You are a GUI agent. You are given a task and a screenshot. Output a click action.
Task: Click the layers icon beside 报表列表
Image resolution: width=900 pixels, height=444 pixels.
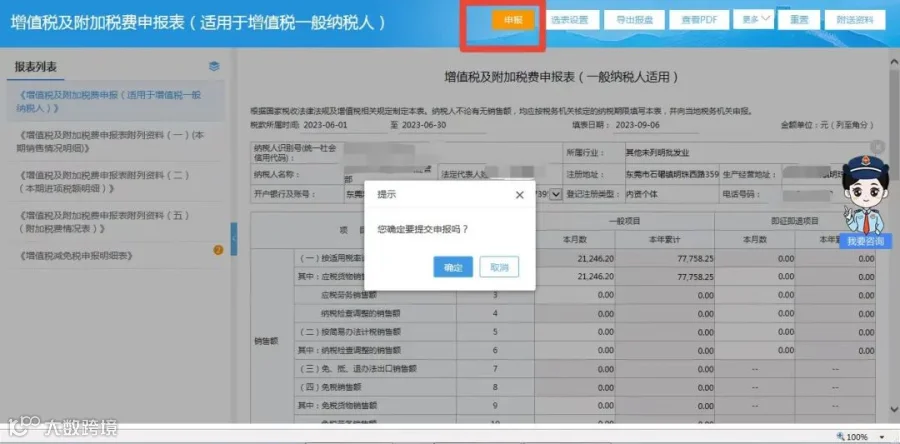pos(214,67)
